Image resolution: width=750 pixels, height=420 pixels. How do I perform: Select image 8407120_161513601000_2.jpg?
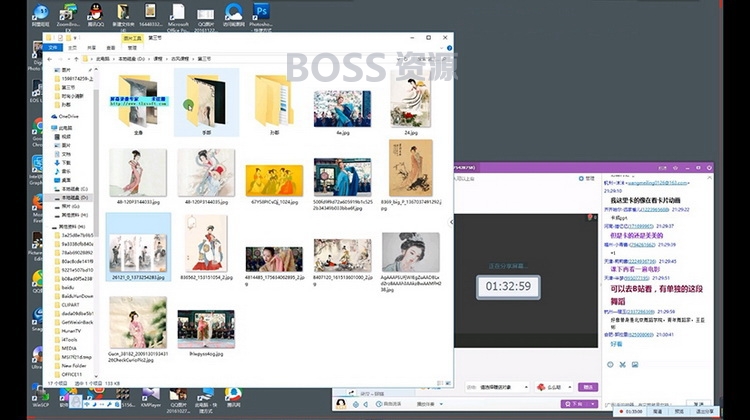point(342,261)
